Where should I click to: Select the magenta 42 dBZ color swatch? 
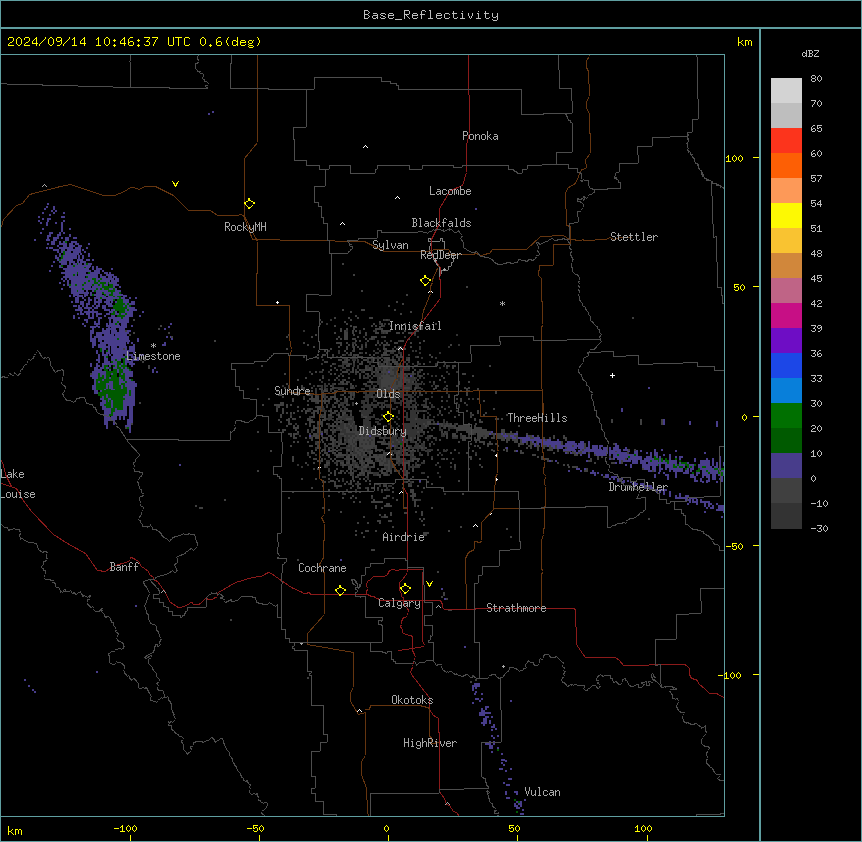786,315
